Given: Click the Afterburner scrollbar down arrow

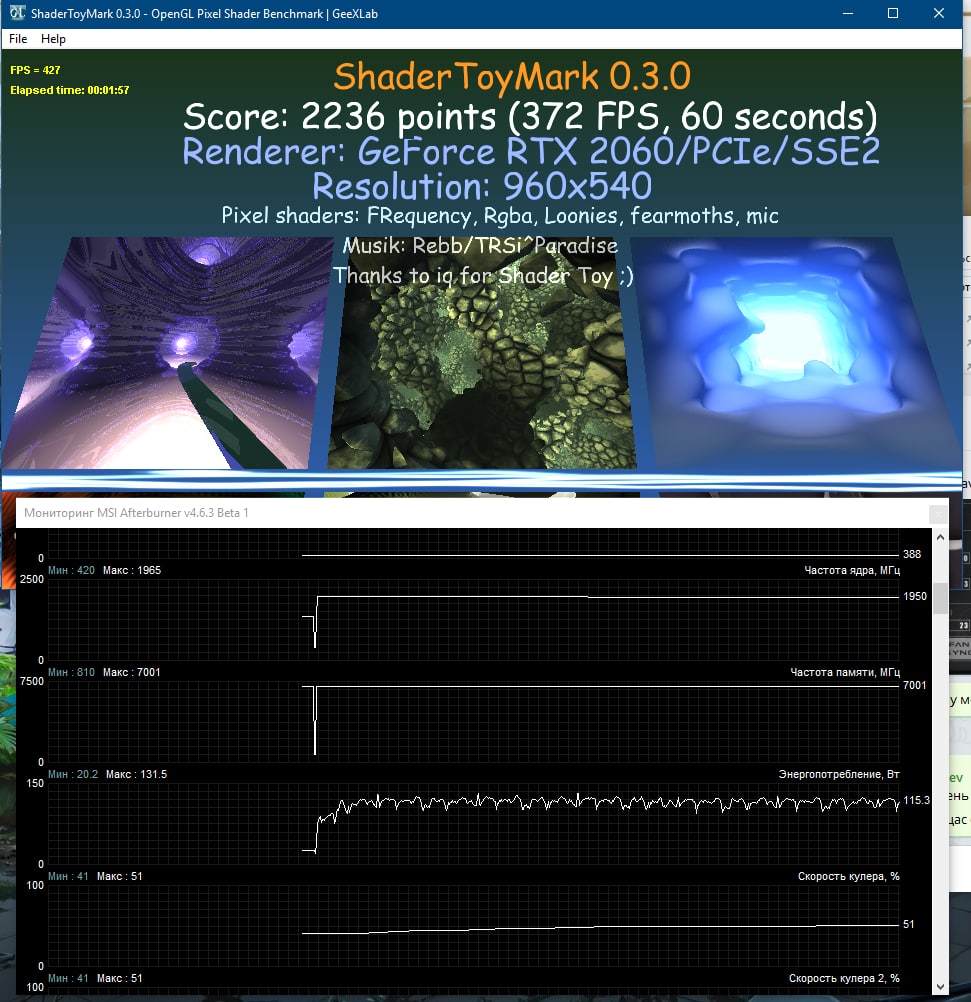Looking at the screenshot, I should click(940, 987).
